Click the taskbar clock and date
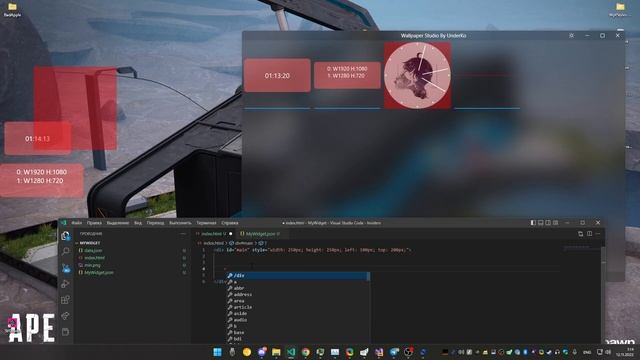This screenshot has width=640, height=360. 625,352
